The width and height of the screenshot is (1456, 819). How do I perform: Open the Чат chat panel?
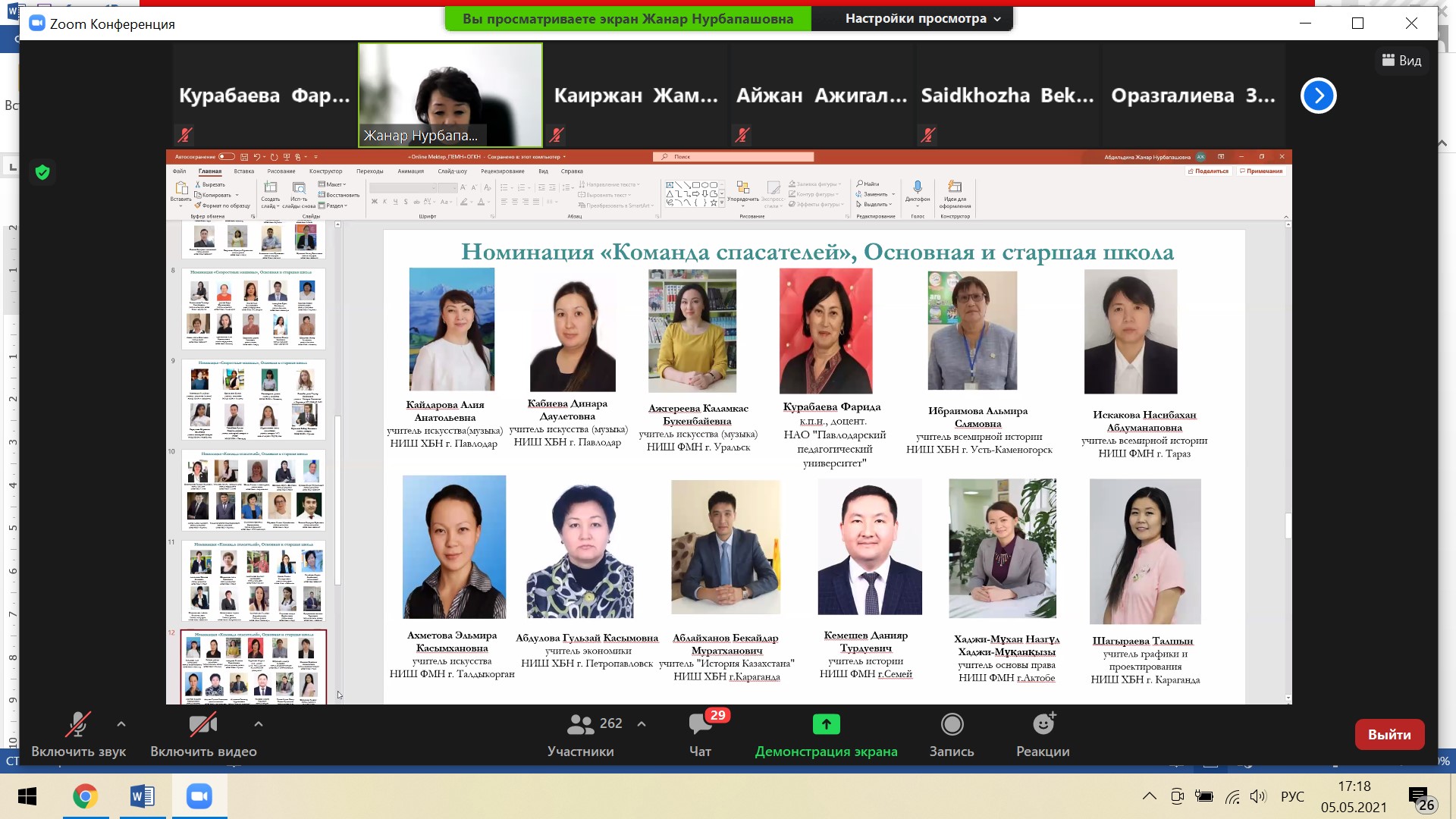pos(700,735)
